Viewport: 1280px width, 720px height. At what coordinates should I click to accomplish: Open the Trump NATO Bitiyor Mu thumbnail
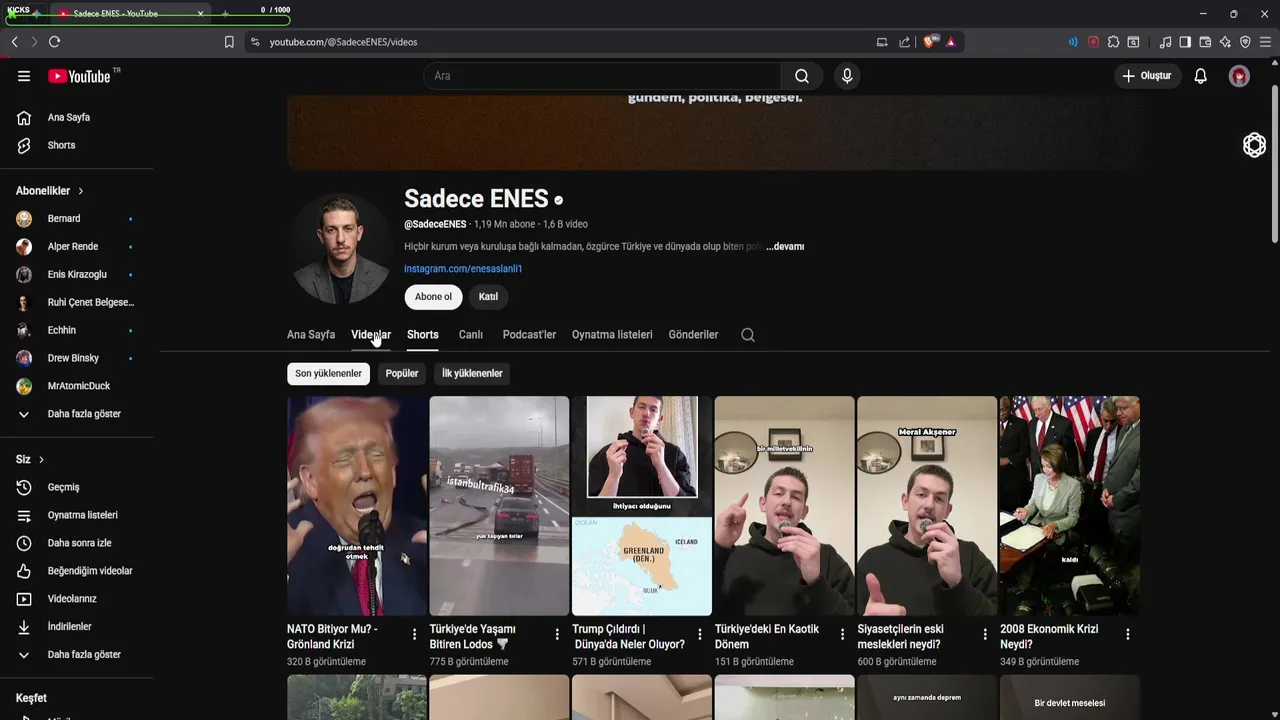(x=357, y=506)
